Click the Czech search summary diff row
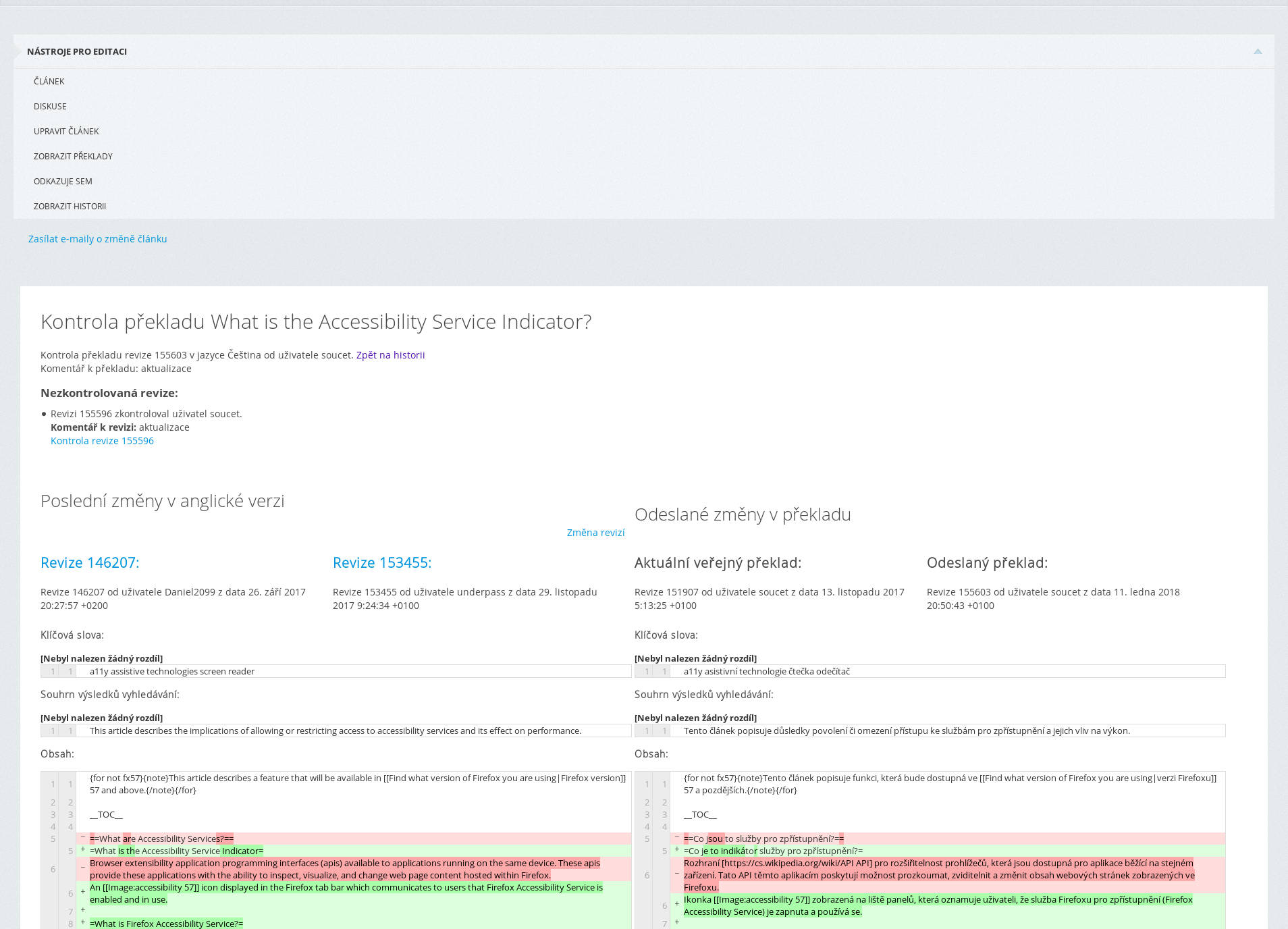This screenshot has width=1288, height=929. click(x=906, y=731)
